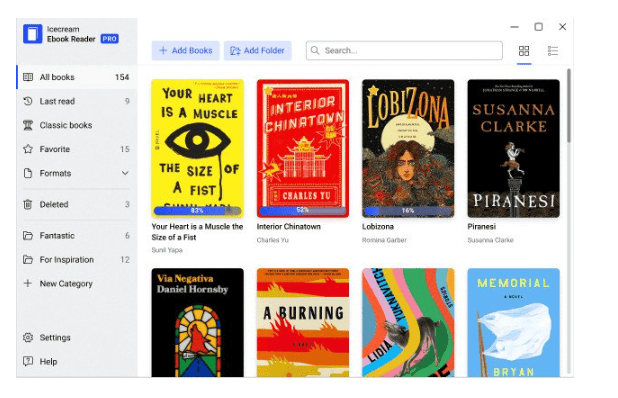
Task: Click the PRO badge
Action: [110, 39]
